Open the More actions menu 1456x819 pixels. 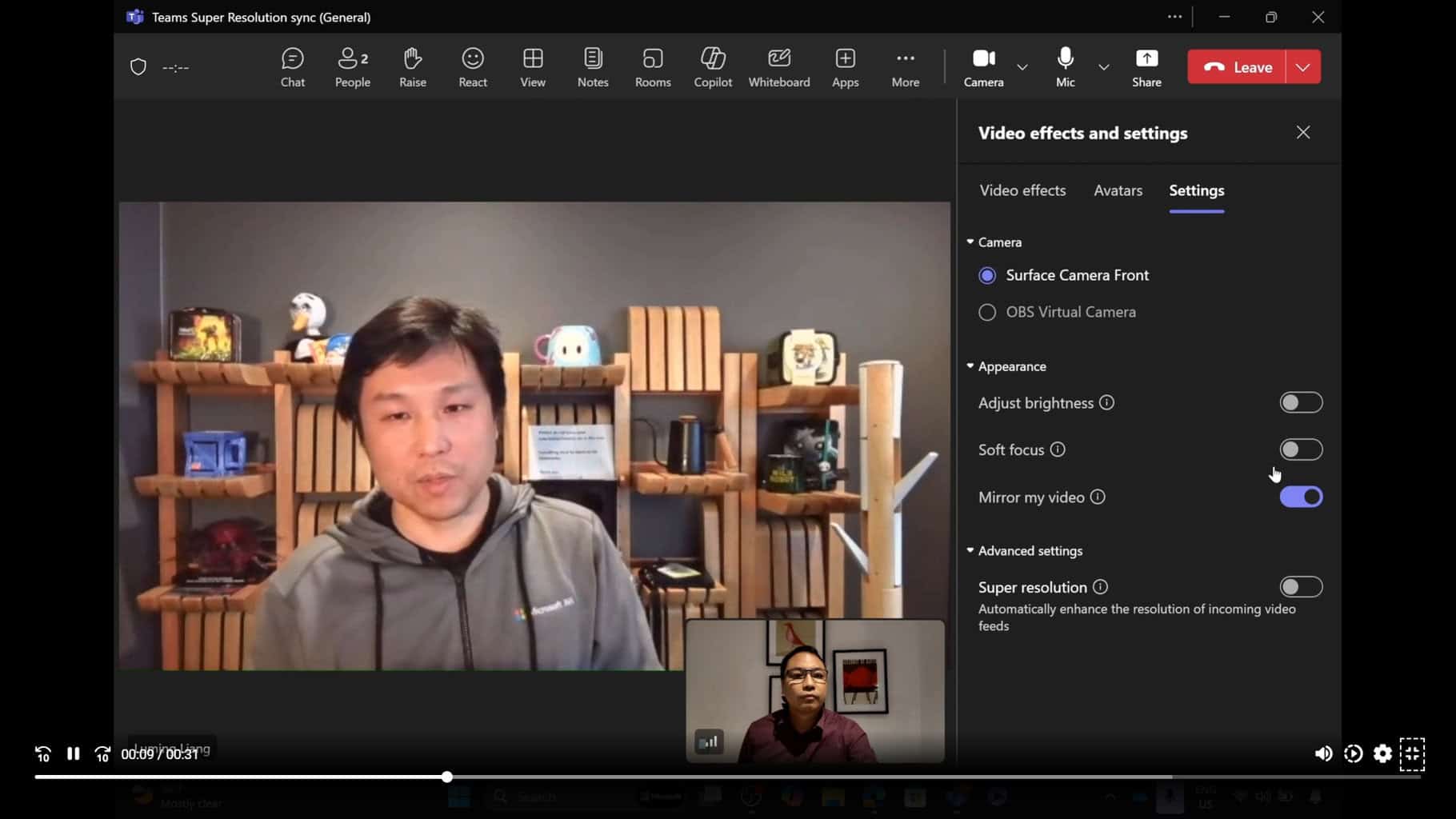coord(905,67)
